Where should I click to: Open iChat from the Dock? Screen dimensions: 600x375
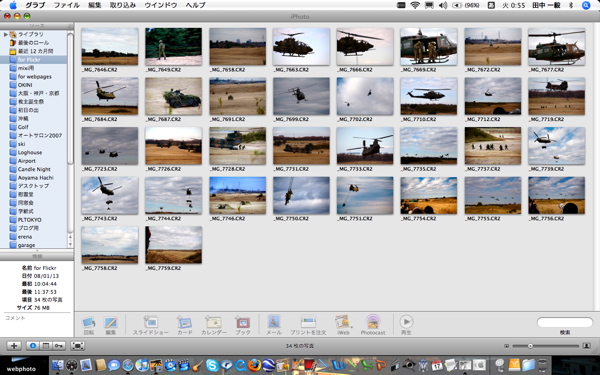(x=114, y=365)
